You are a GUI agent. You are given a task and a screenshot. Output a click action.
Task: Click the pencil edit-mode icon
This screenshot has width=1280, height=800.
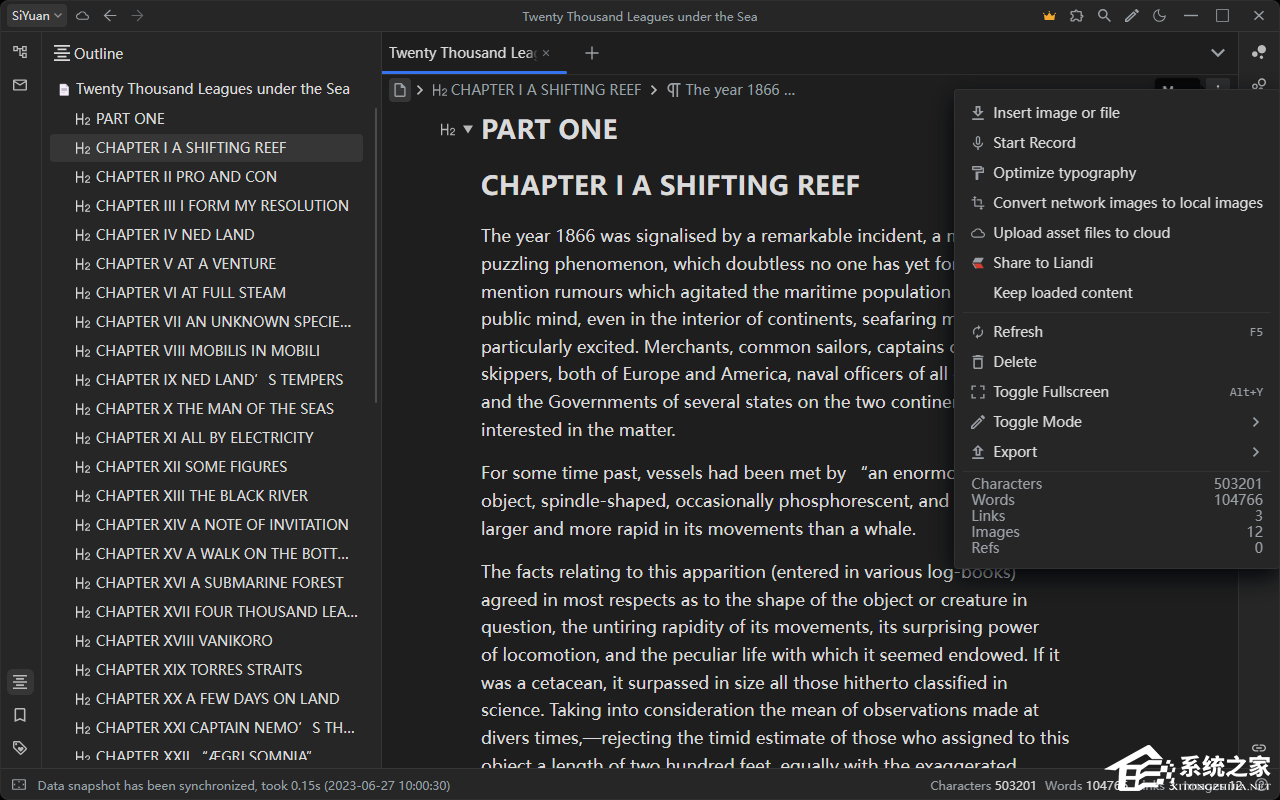1132,16
